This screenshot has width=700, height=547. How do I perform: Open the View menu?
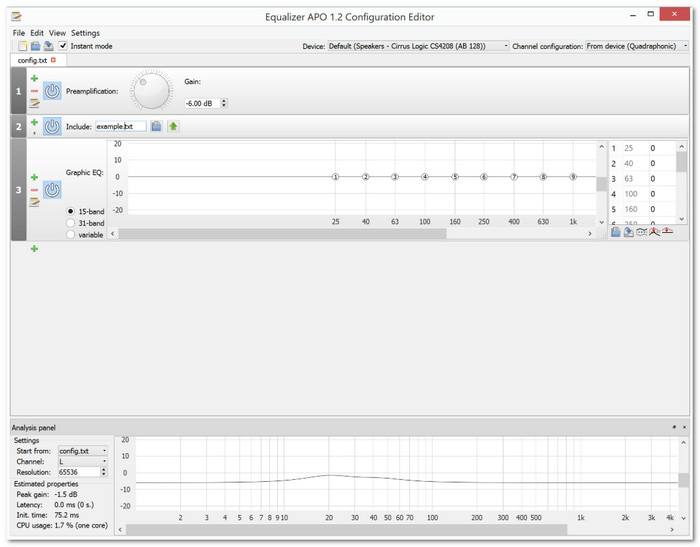[57, 33]
